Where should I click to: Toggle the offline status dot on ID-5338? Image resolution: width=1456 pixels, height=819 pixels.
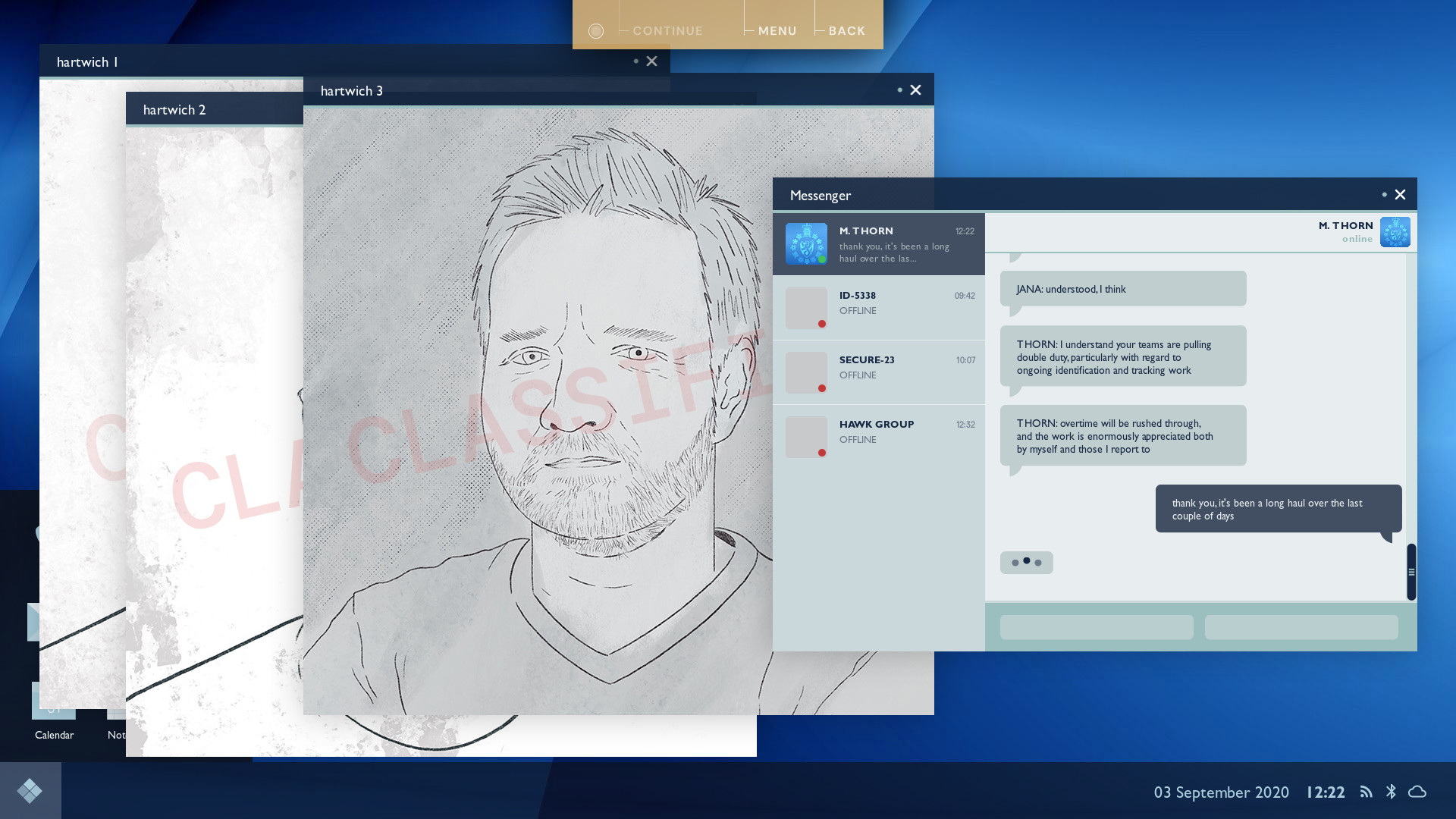[821, 323]
